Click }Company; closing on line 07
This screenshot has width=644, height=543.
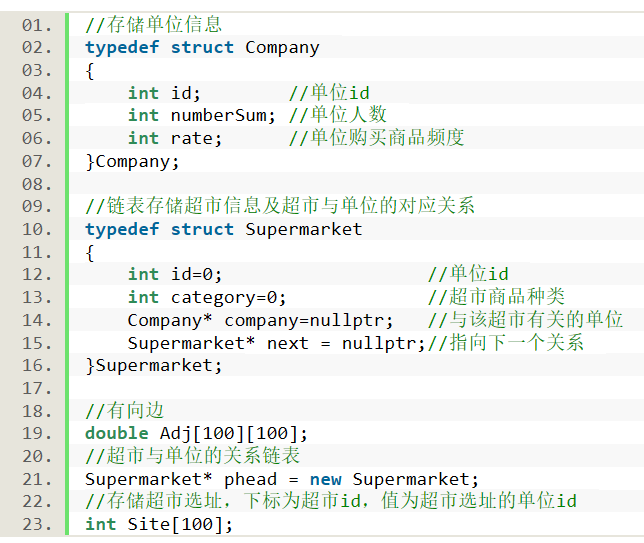(132, 161)
